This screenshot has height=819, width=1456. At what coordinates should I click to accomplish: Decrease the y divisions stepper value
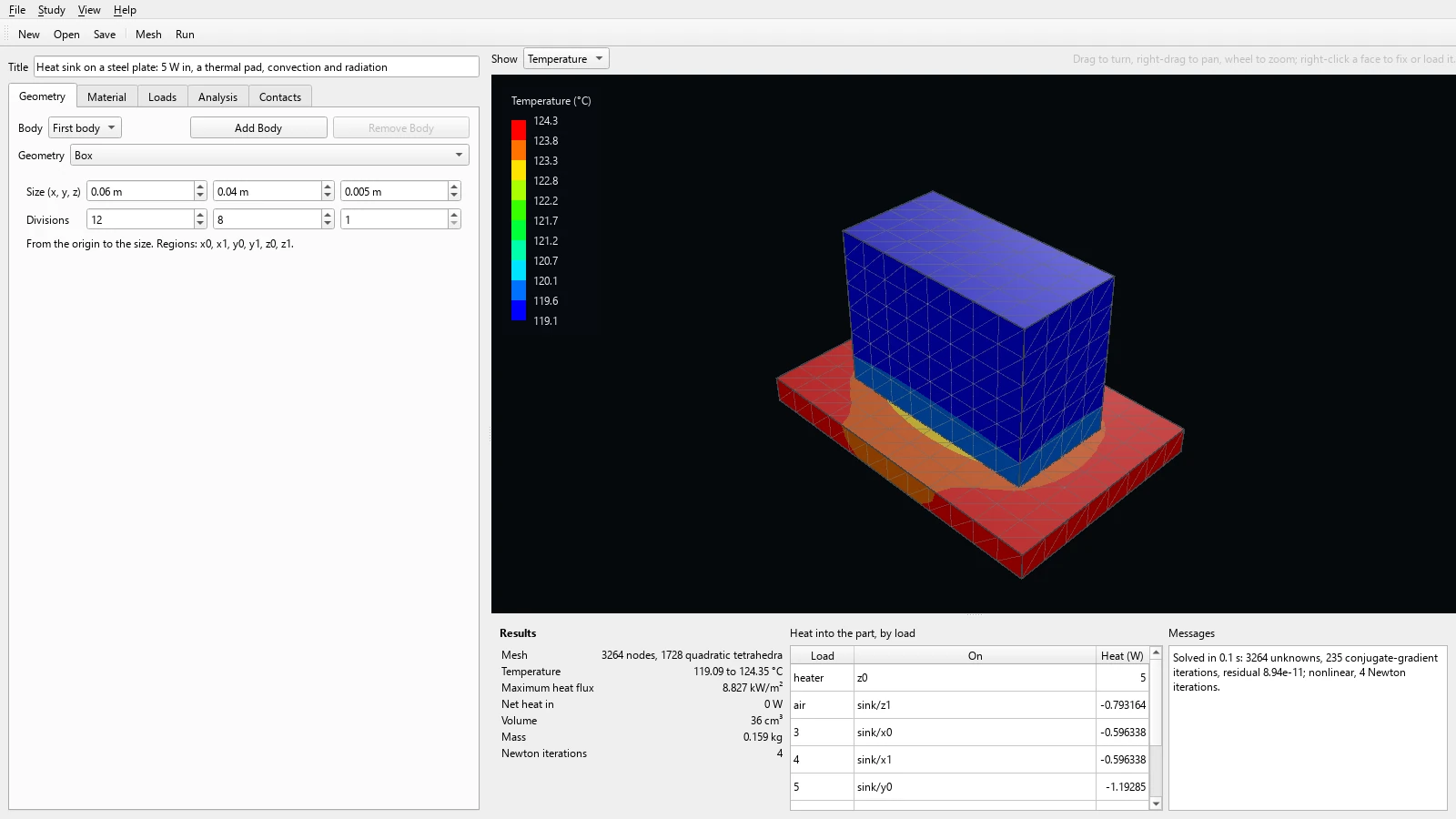(328, 224)
